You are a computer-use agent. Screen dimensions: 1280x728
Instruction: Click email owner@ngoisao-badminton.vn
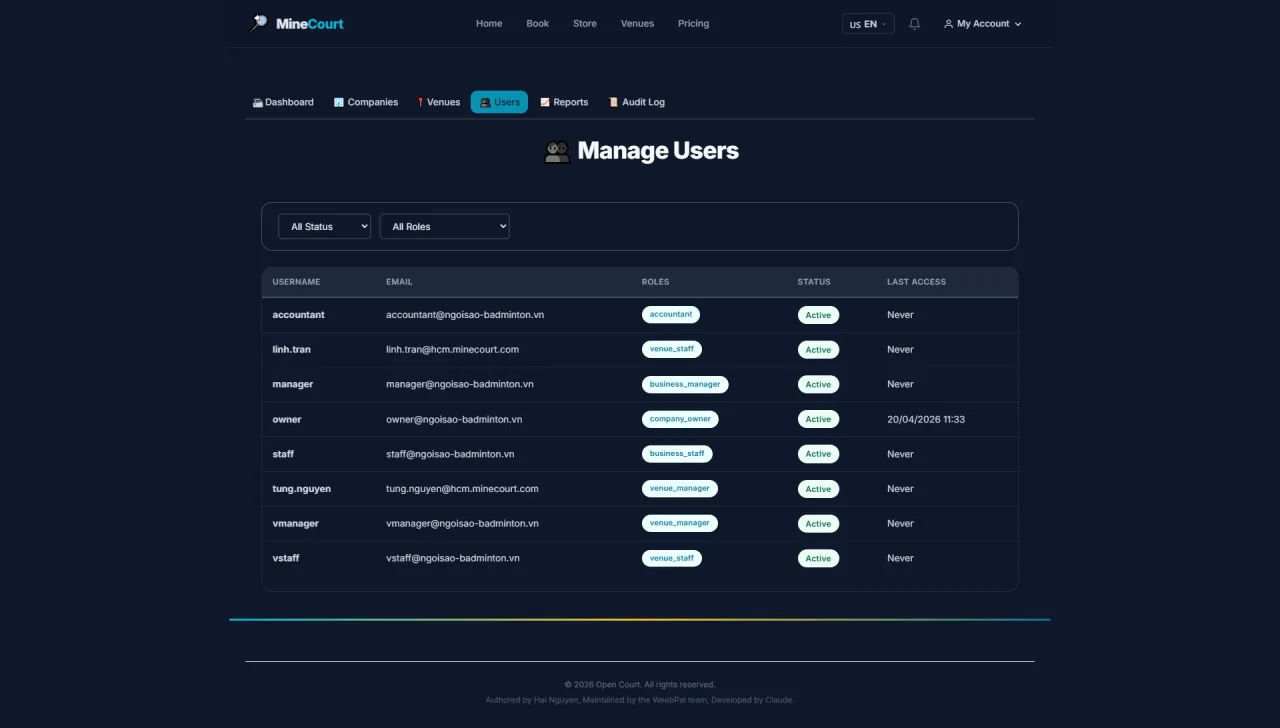pyautogui.click(x=454, y=419)
